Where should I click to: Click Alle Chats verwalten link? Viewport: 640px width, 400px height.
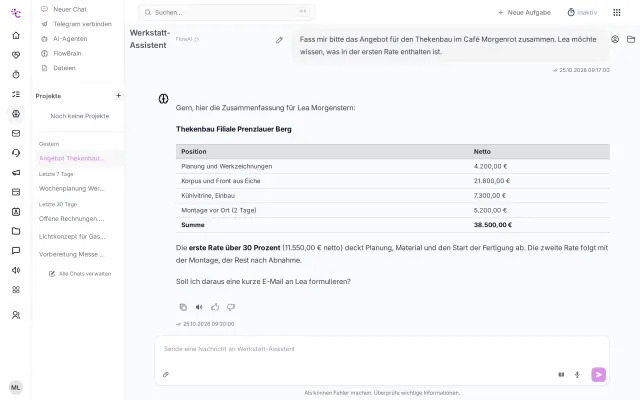pyautogui.click(x=80, y=274)
